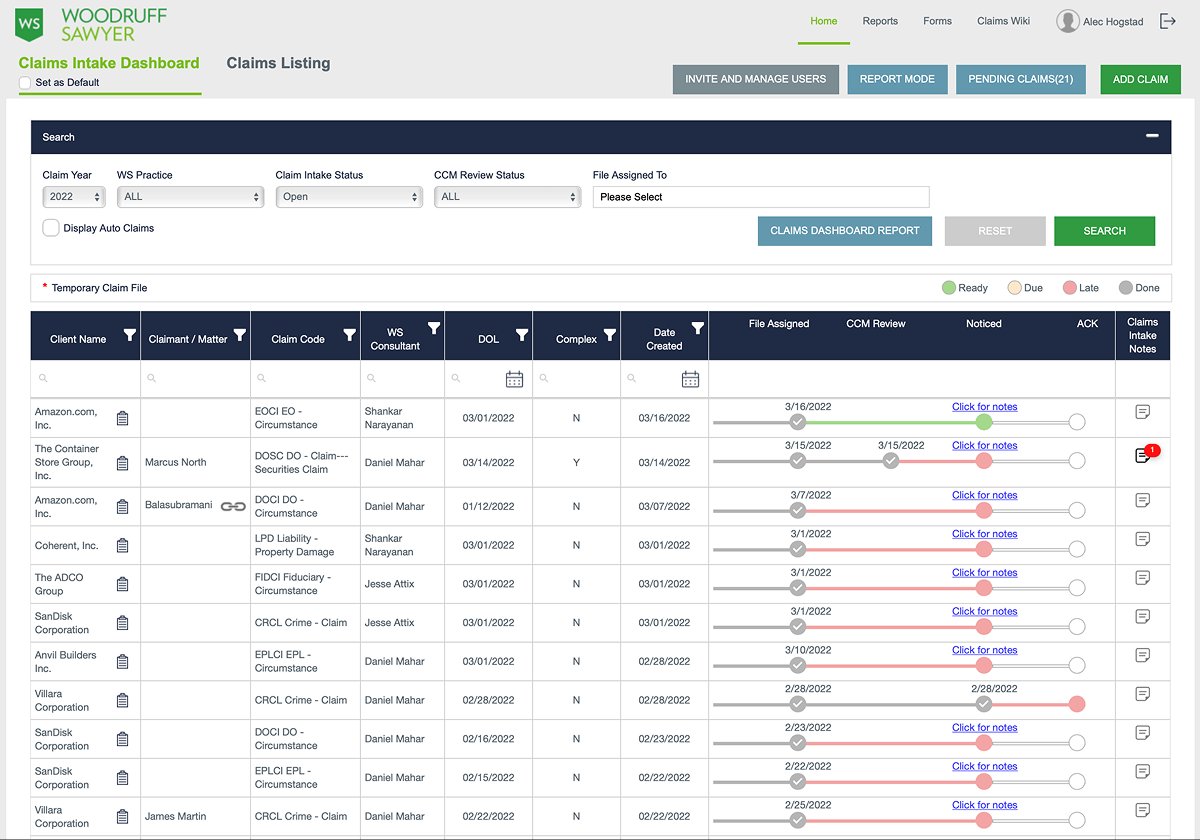Open Pending Claims(21) button

pos(1021,79)
